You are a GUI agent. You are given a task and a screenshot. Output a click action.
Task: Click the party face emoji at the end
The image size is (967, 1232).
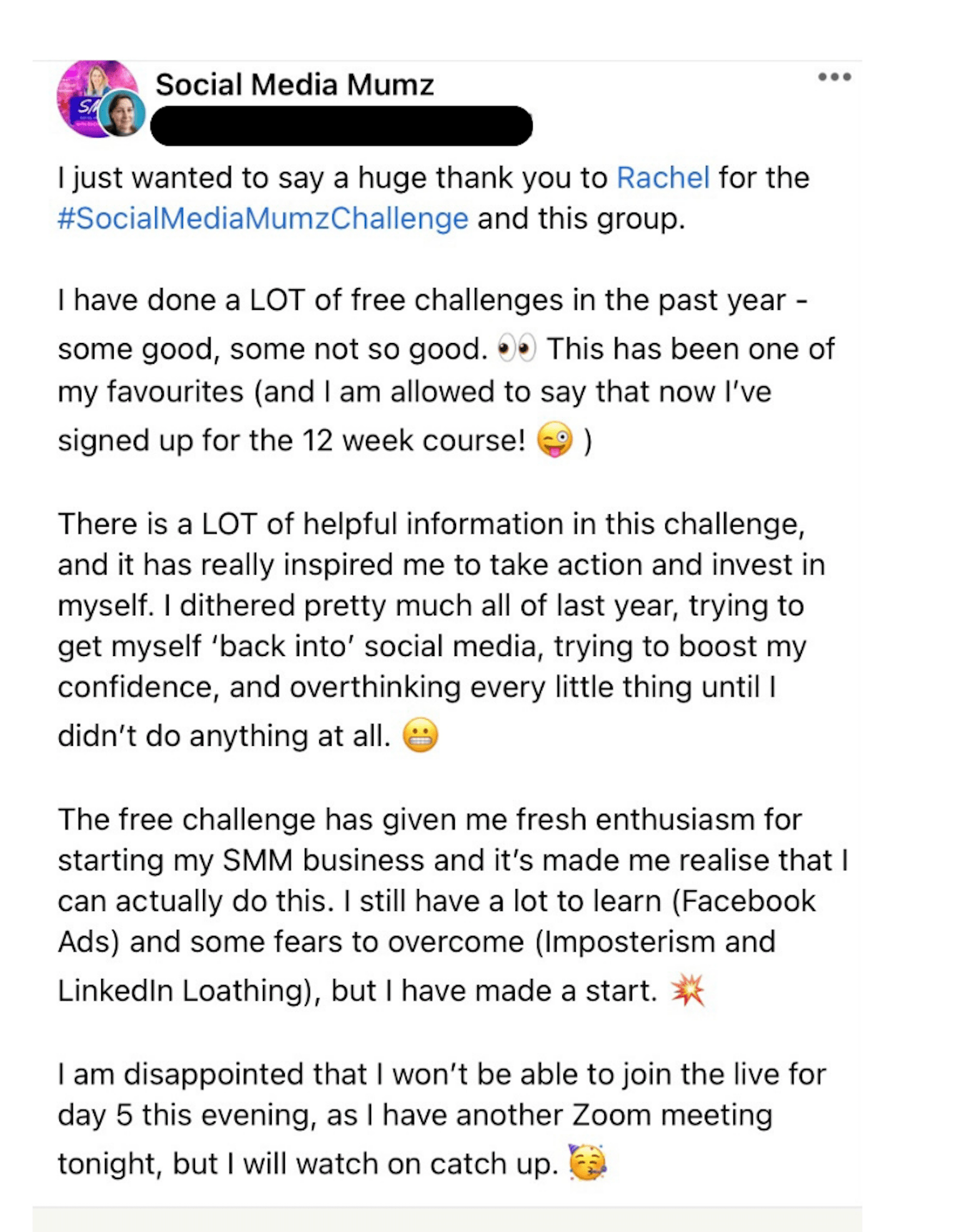pyautogui.click(x=587, y=1163)
